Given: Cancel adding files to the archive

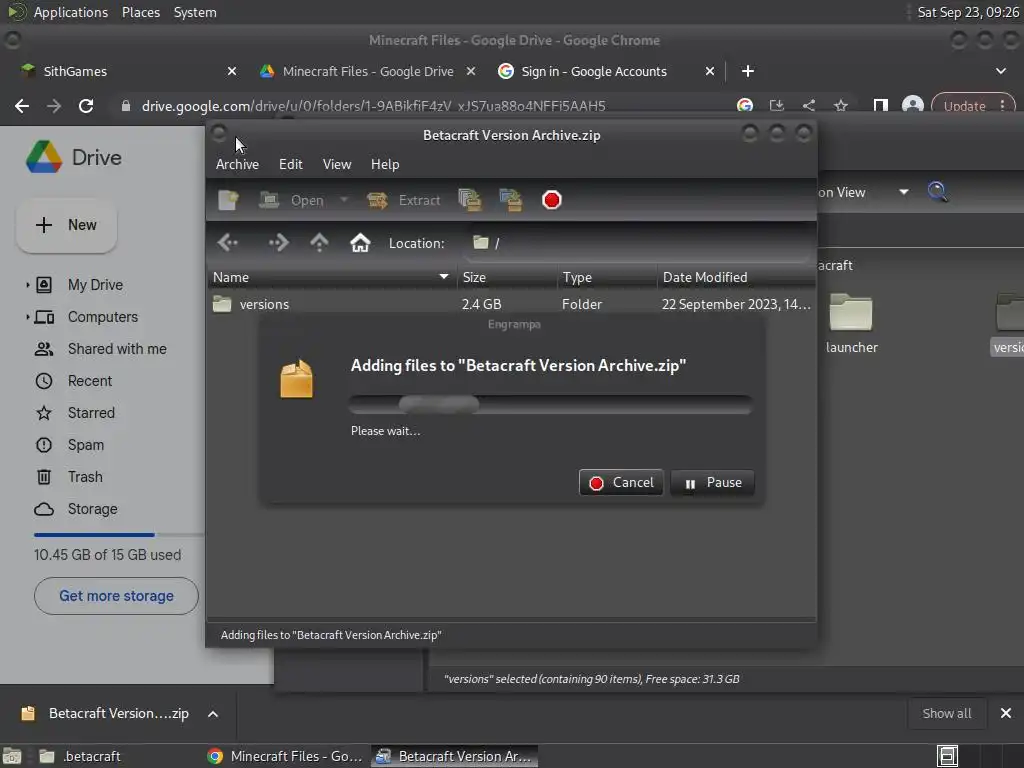Looking at the screenshot, I should [621, 483].
